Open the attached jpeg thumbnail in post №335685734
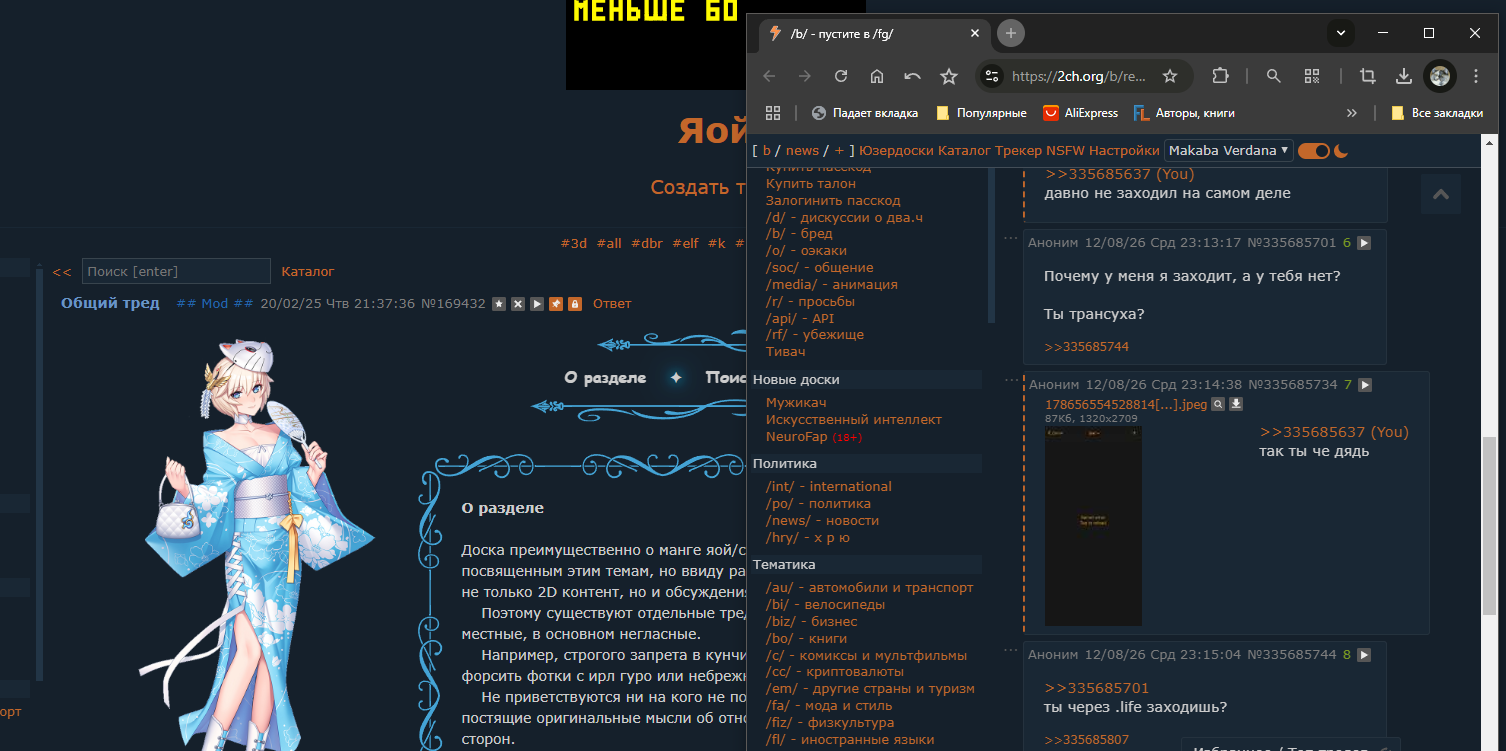Viewport: 1506px width, 751px height. pos(1093,526)
